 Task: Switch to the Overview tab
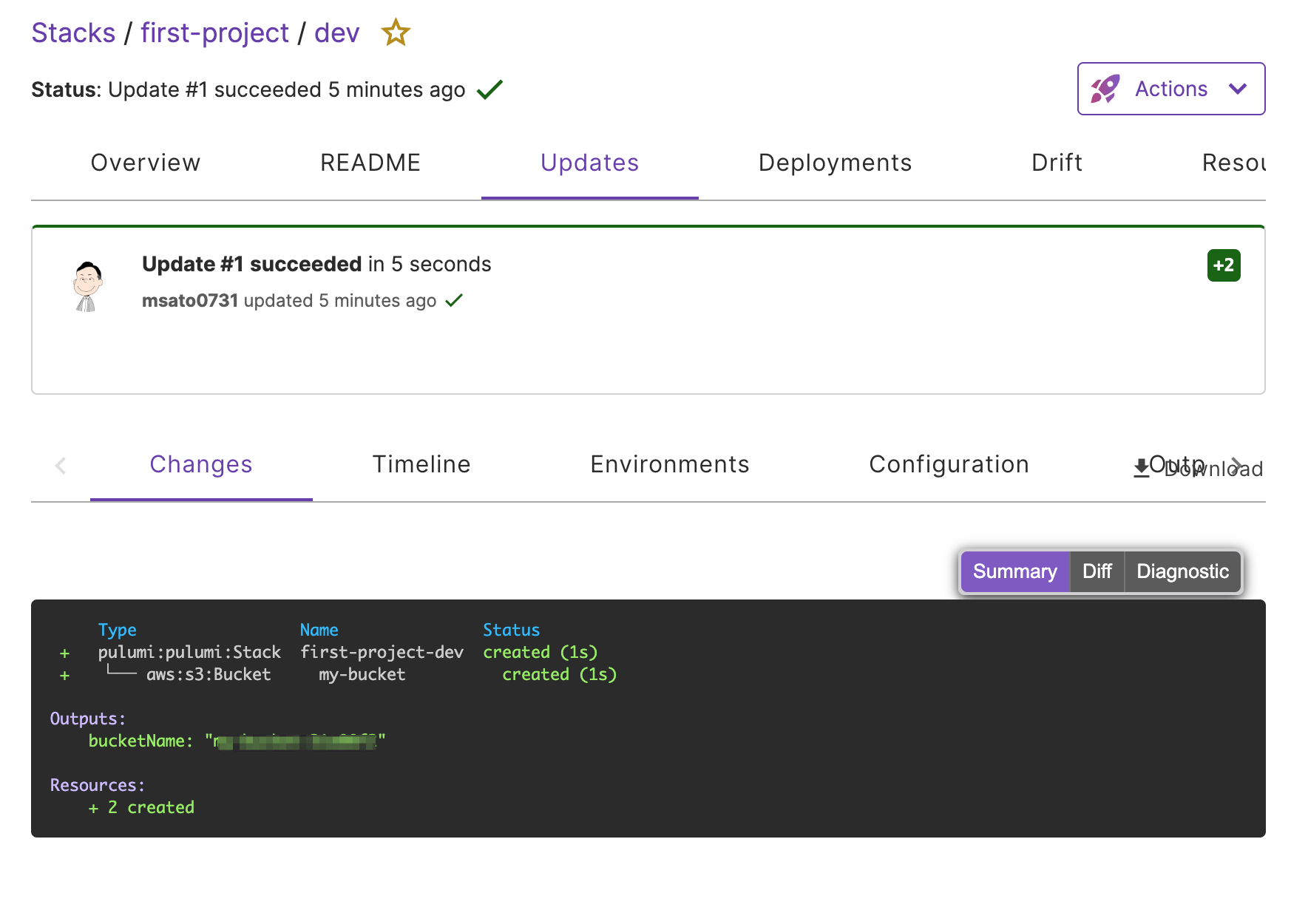coord(146,163)
